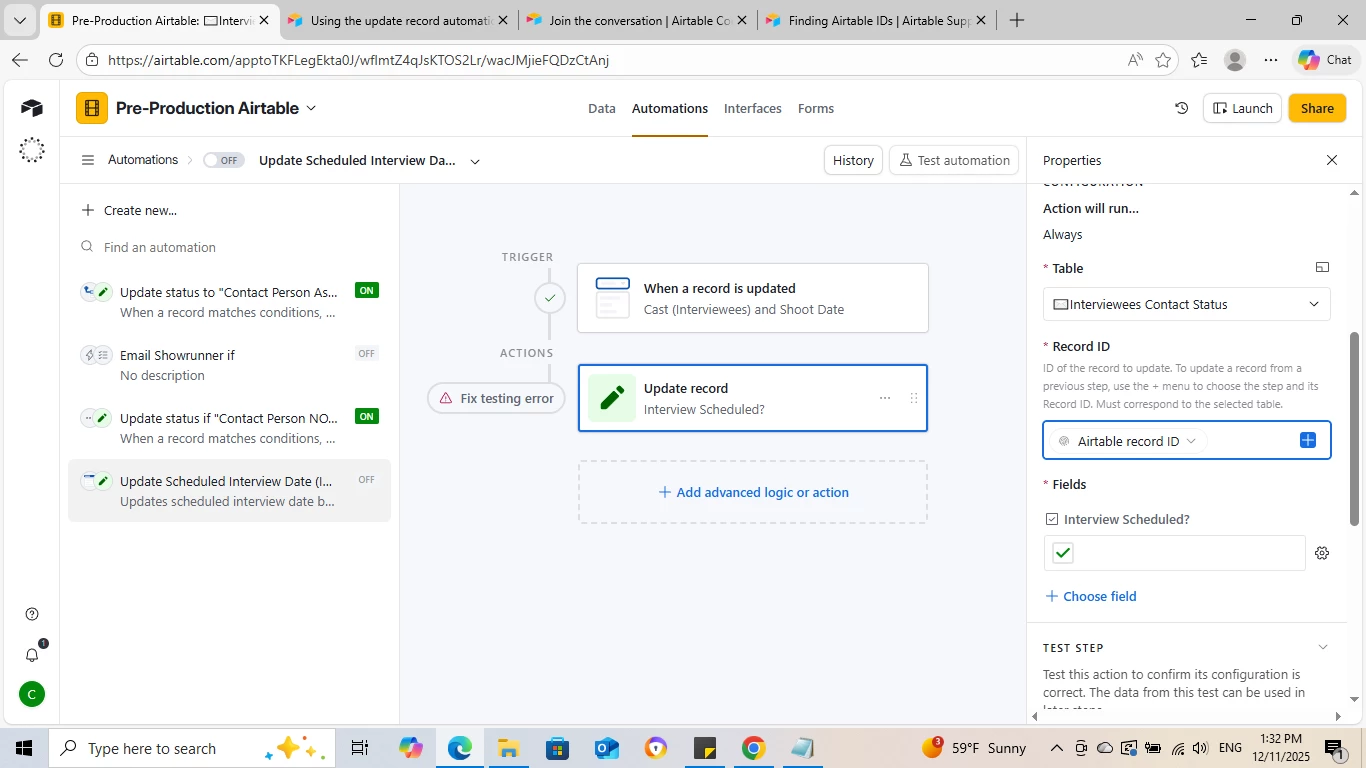This screenshot has height=768, width=1366.
Task: Open Outlook from taskbar
Action: pyautogui.click(x=606, y=748)
